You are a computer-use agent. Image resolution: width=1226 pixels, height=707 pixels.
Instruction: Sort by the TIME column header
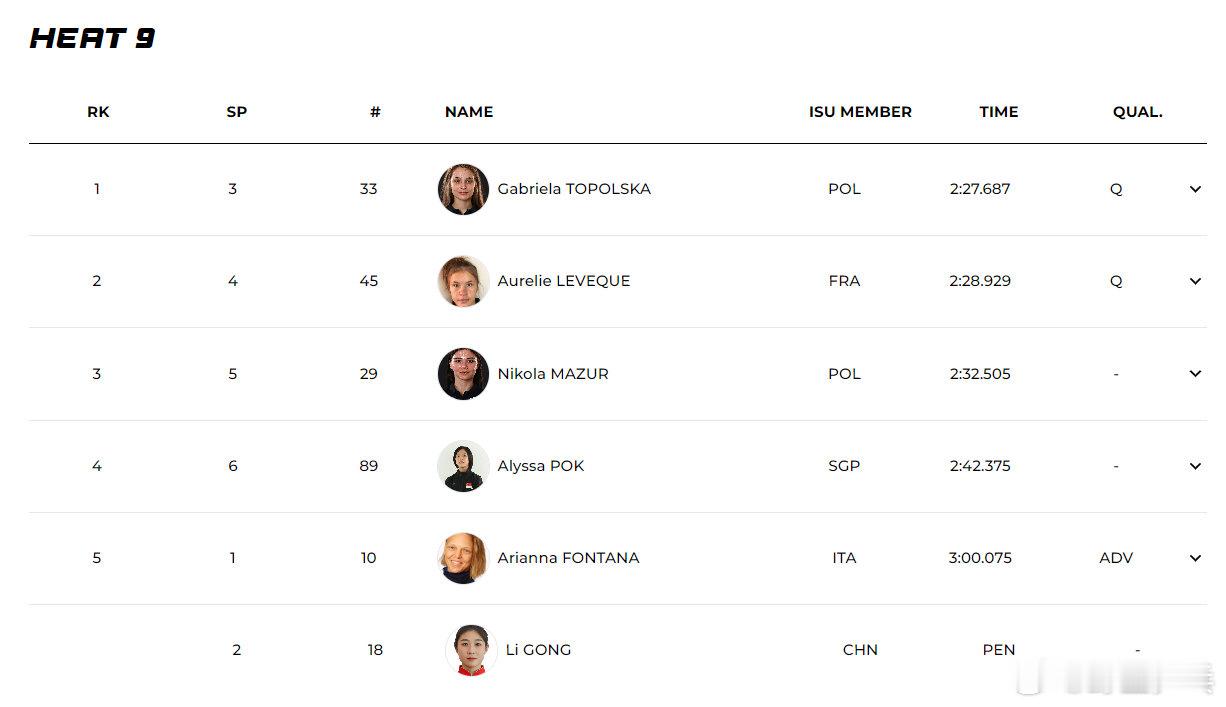tap(998, 112)
